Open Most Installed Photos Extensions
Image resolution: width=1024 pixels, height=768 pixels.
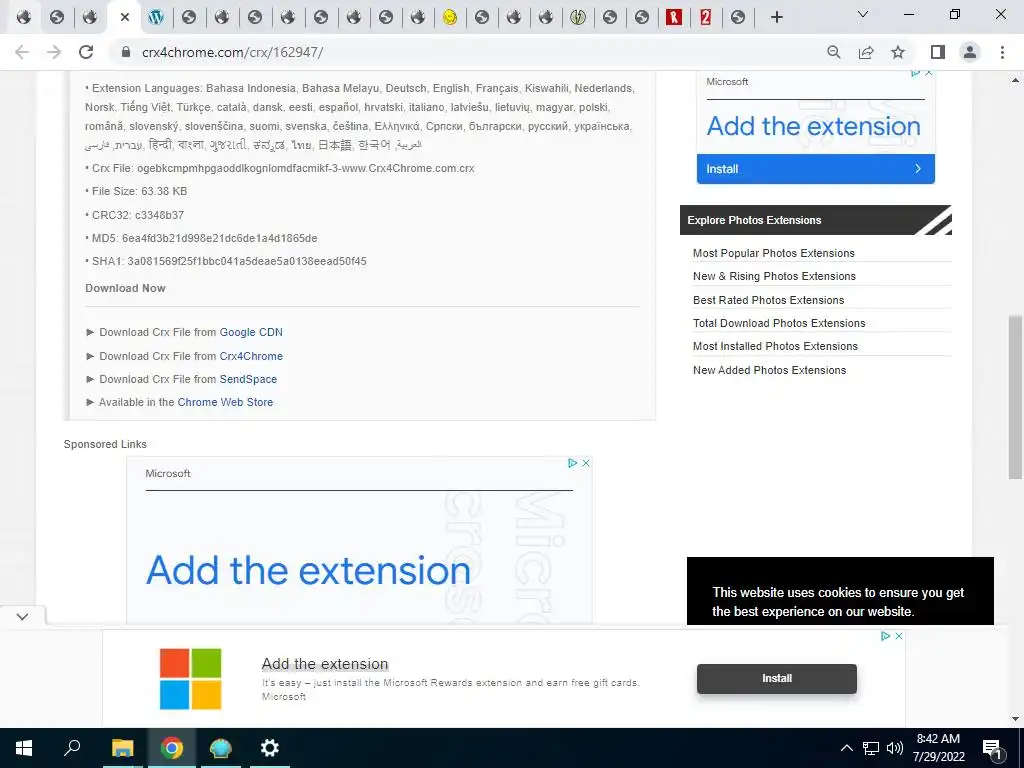[775, 346]
